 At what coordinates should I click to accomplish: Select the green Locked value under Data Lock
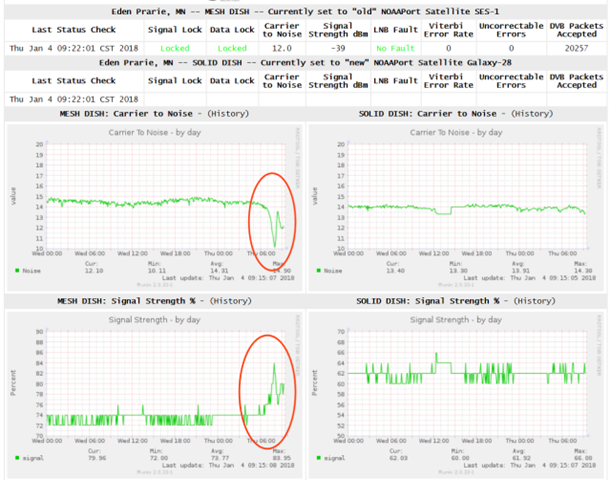click(x=232, y=48)
